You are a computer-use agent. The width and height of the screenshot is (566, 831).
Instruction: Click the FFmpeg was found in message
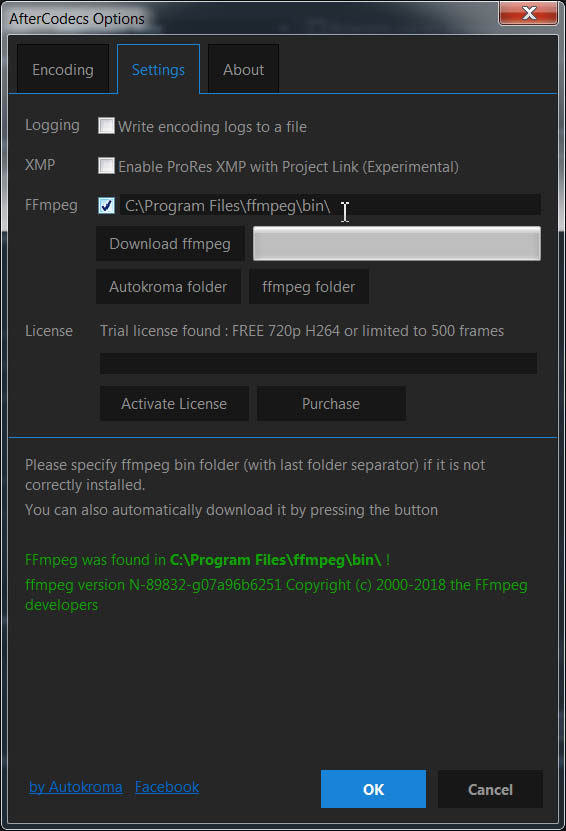tap(208, 560)
